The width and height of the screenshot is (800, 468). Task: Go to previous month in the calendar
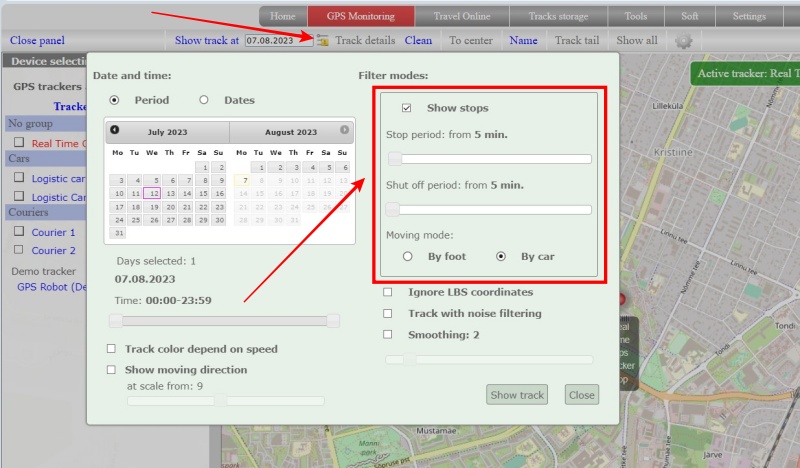tap(115, 130)
